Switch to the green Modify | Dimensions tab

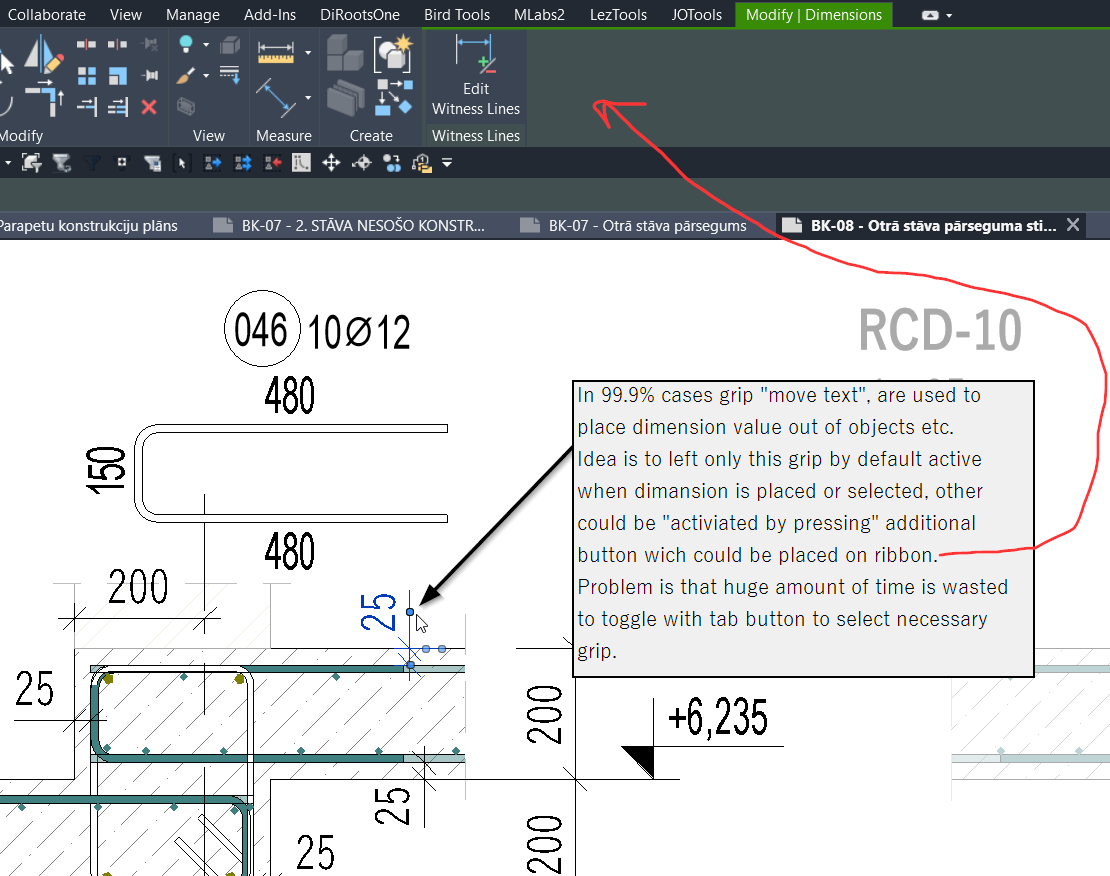coord(813,15)
